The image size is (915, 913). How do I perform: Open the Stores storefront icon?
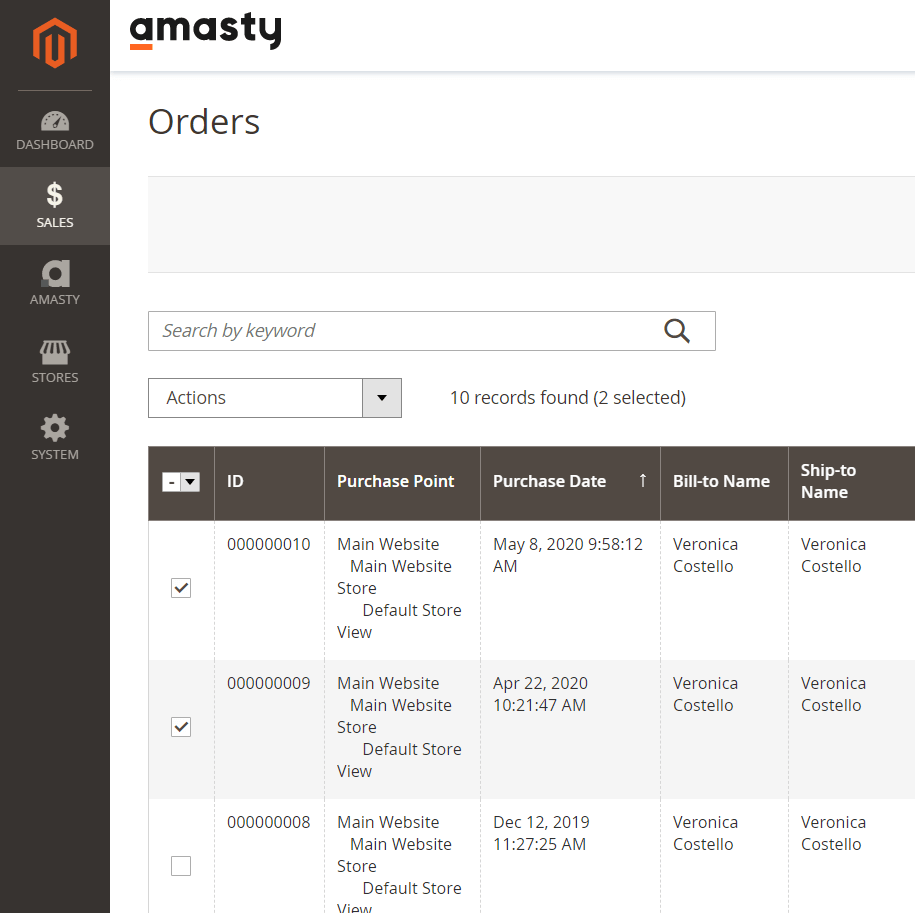[x=55, y=351]
